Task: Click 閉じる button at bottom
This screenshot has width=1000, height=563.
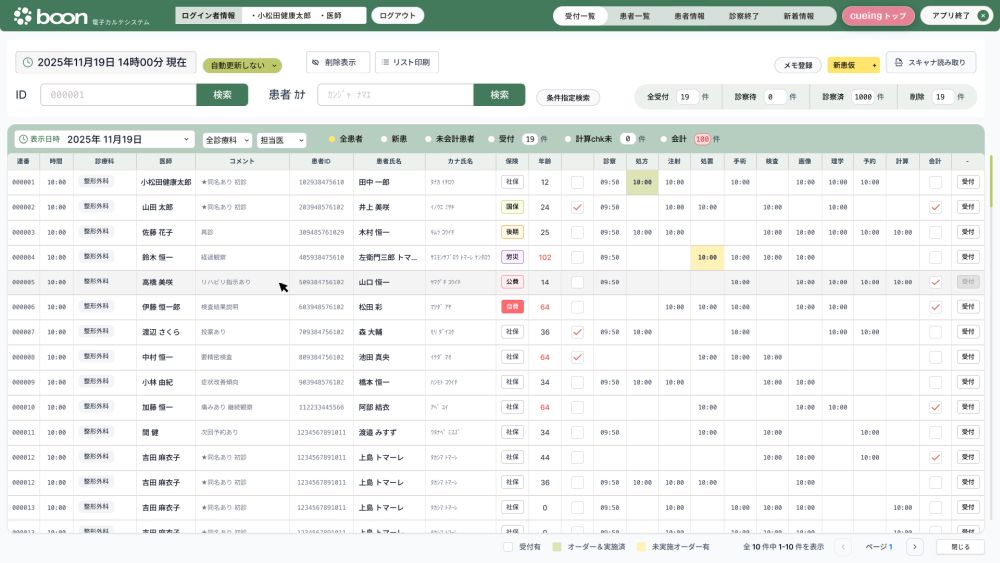Action: click(x=960, y=547)
